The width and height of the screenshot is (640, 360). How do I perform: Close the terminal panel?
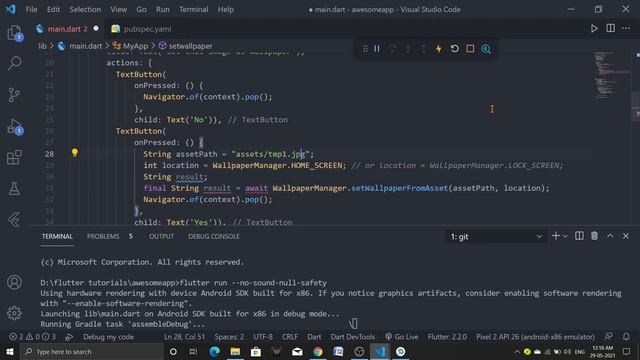[x=626, y=236]
